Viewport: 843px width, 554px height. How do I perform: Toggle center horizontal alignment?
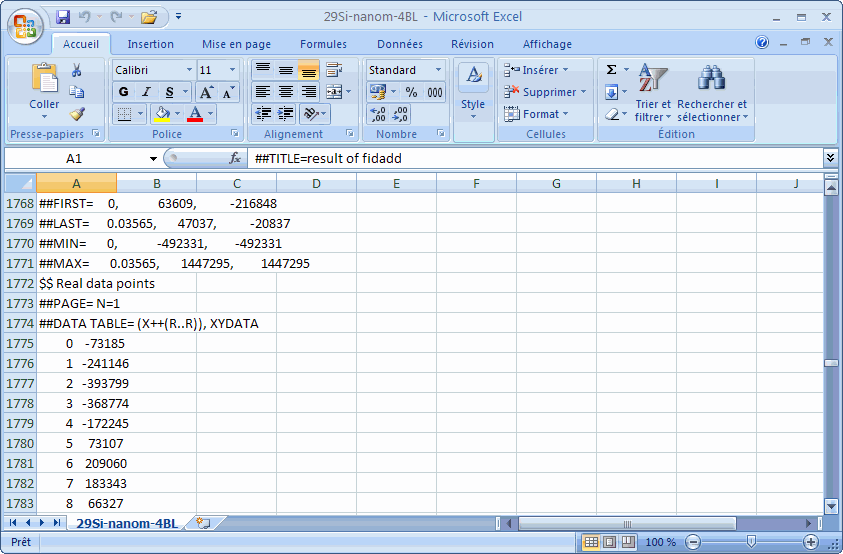click(285, 92)
